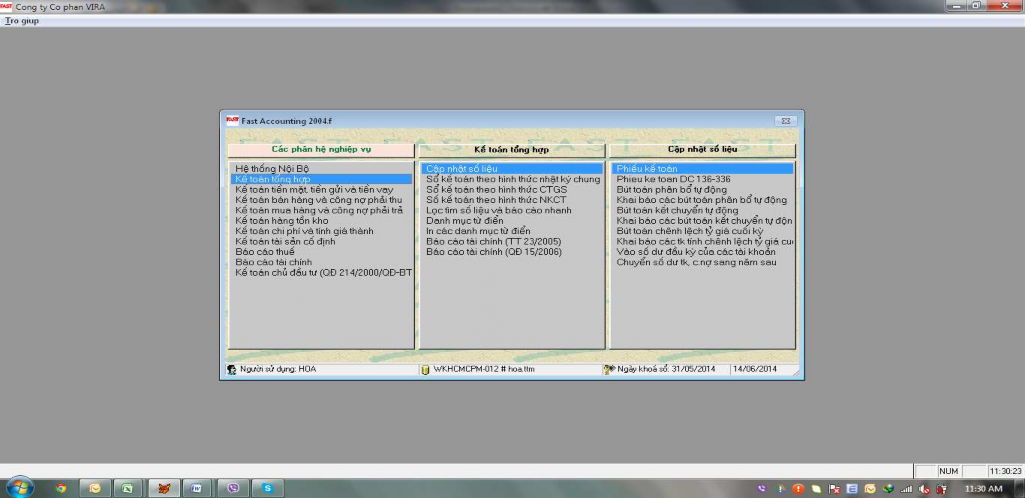Open Viber from the taskbar
The image size is (1025, 498).
pos(233,488)
